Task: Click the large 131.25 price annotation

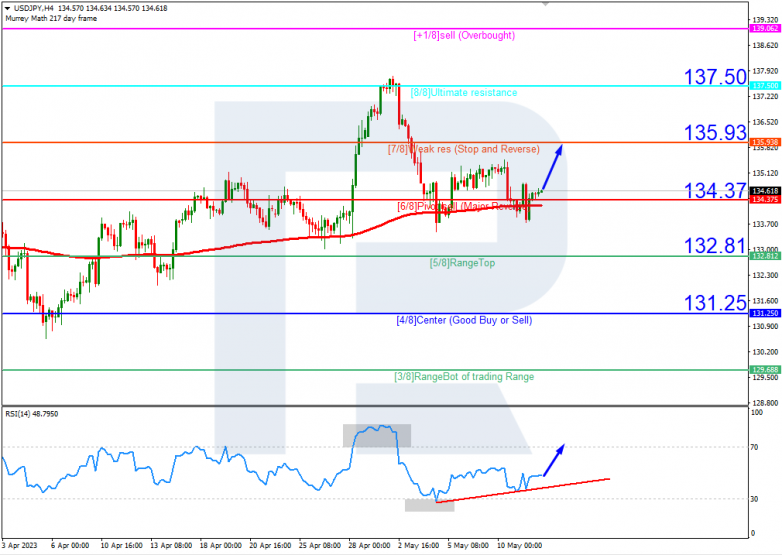Action: (715, 303)
